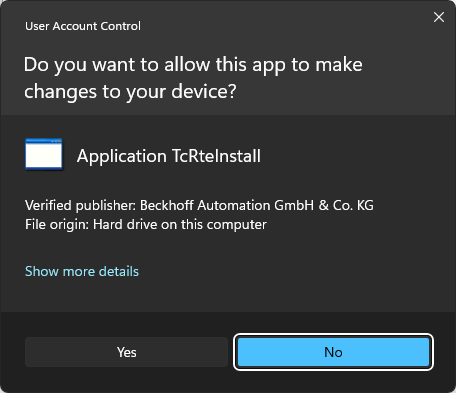Click the changes to your device? line
Viewport: 456px width, 393px height.
coord(130,91)
